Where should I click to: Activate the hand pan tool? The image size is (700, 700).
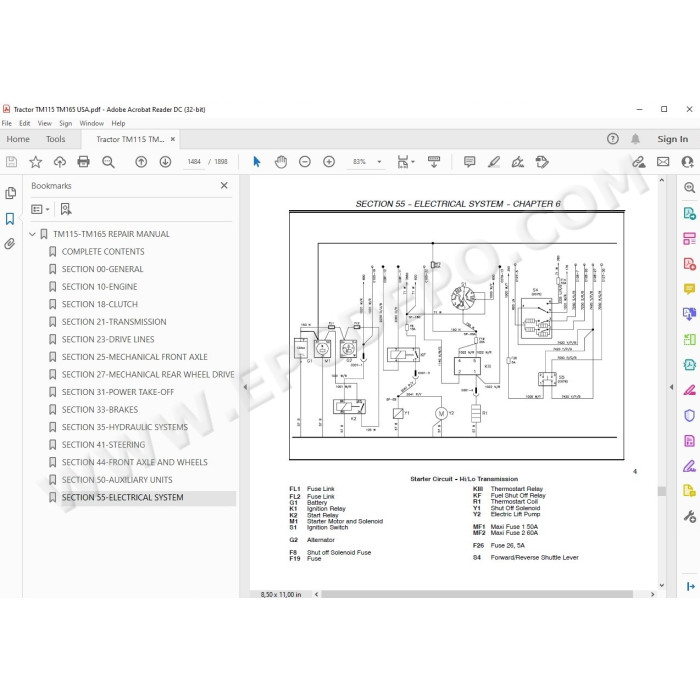tap(281, 162)
